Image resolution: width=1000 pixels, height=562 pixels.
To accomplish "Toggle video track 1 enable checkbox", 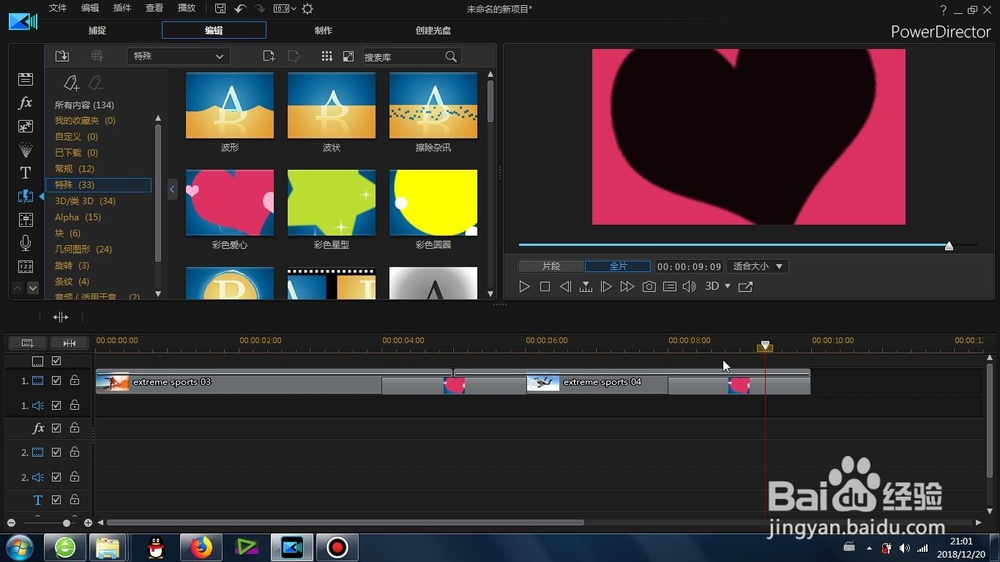I will coord(56,380).
